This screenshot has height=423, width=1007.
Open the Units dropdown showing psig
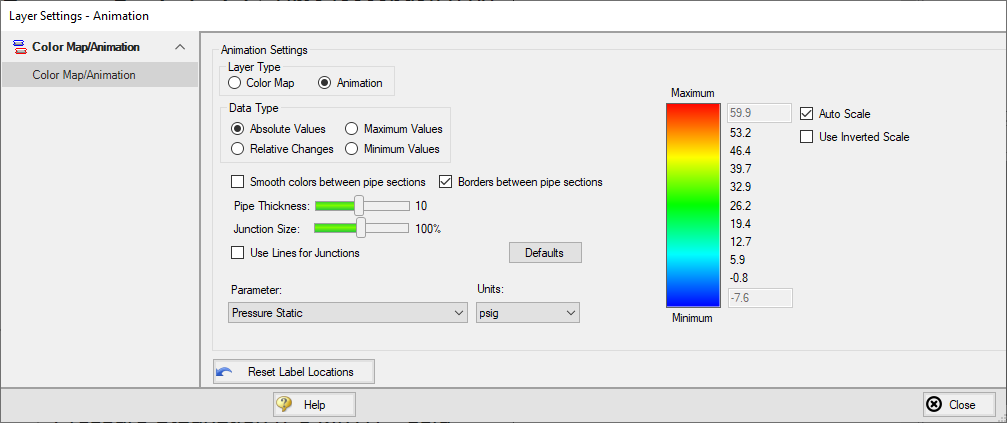(528, 313)
